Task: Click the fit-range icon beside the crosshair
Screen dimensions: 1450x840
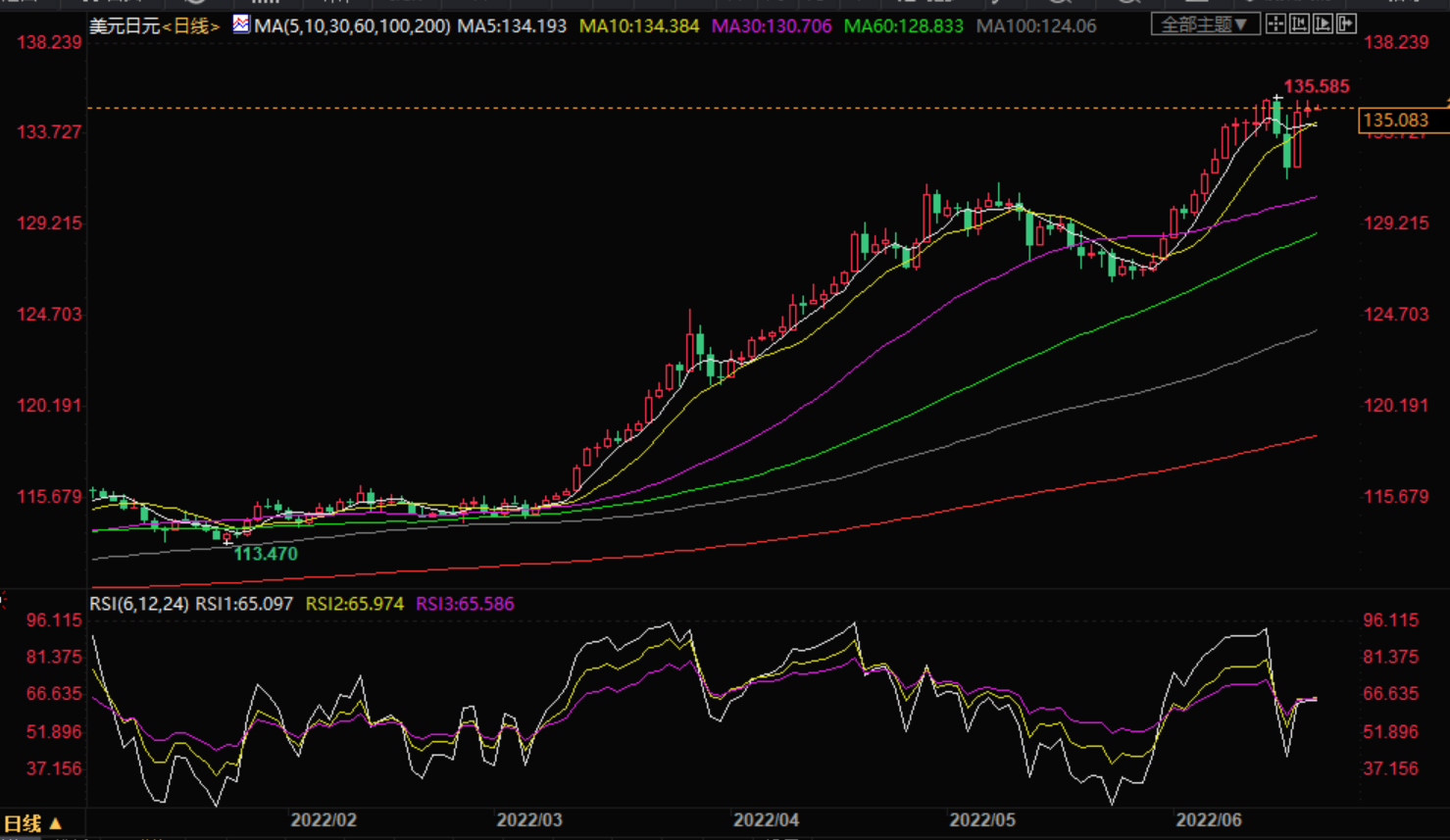Action: pos(1299,25)
